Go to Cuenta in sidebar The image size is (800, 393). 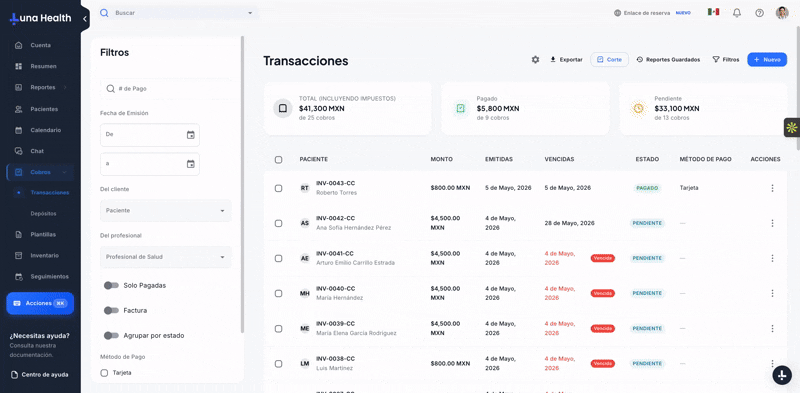tap(40, 45)
